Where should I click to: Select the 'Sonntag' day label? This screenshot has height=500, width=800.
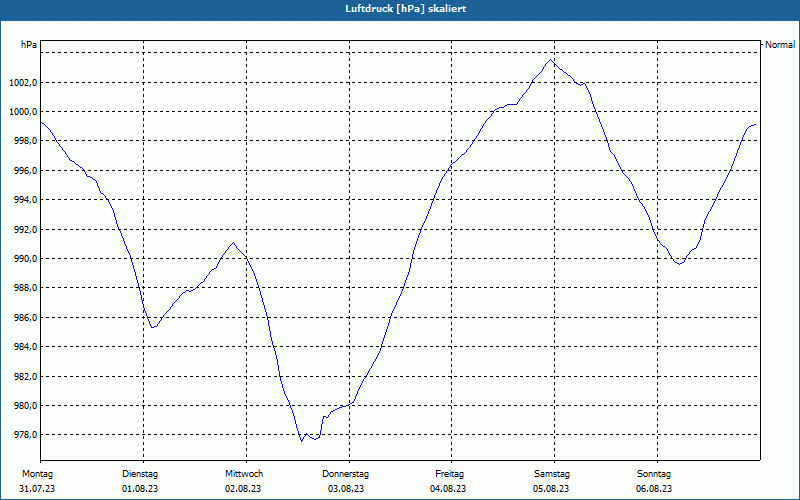(654, 474)
